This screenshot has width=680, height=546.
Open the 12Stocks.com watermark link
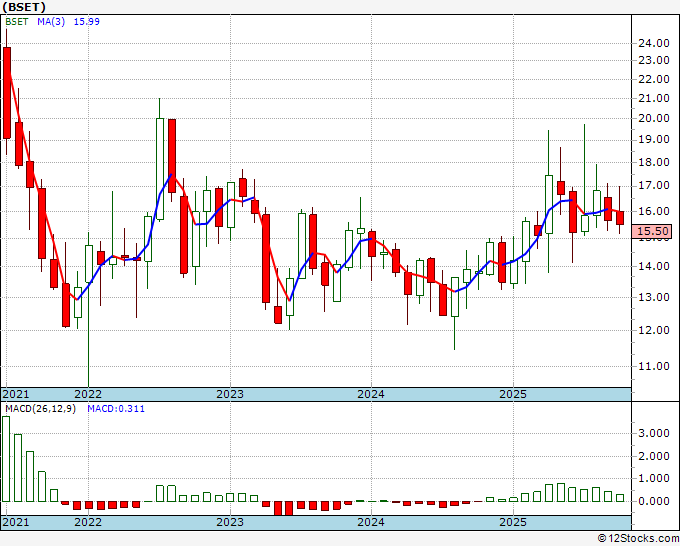click(x=637, y=539)
